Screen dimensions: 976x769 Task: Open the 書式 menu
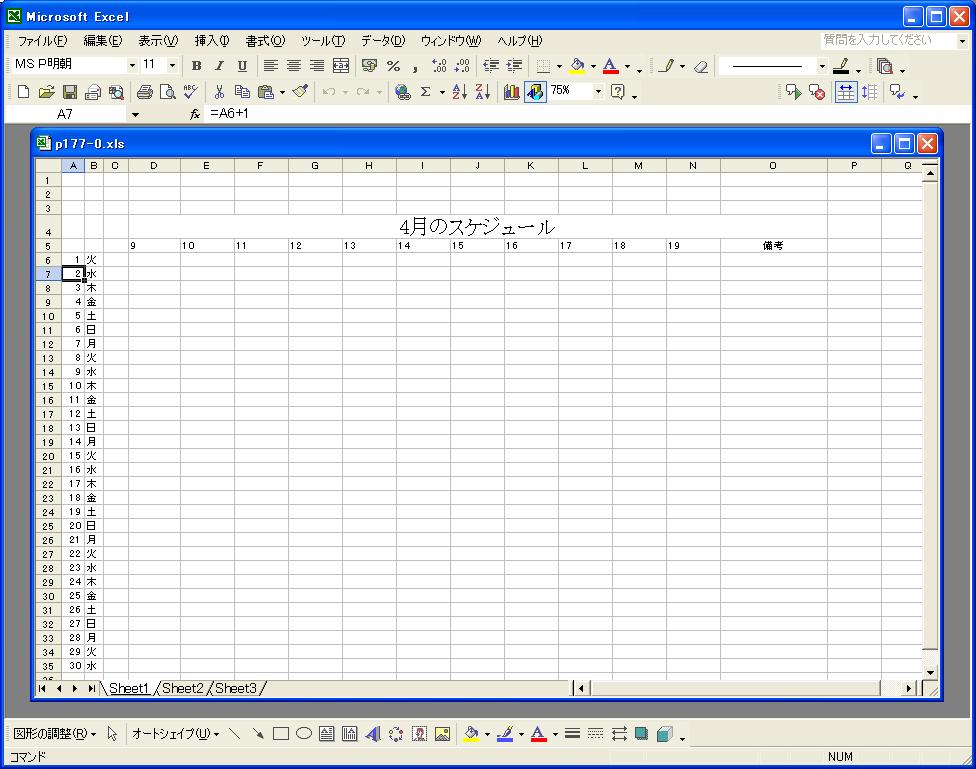(x=265, y=41)
